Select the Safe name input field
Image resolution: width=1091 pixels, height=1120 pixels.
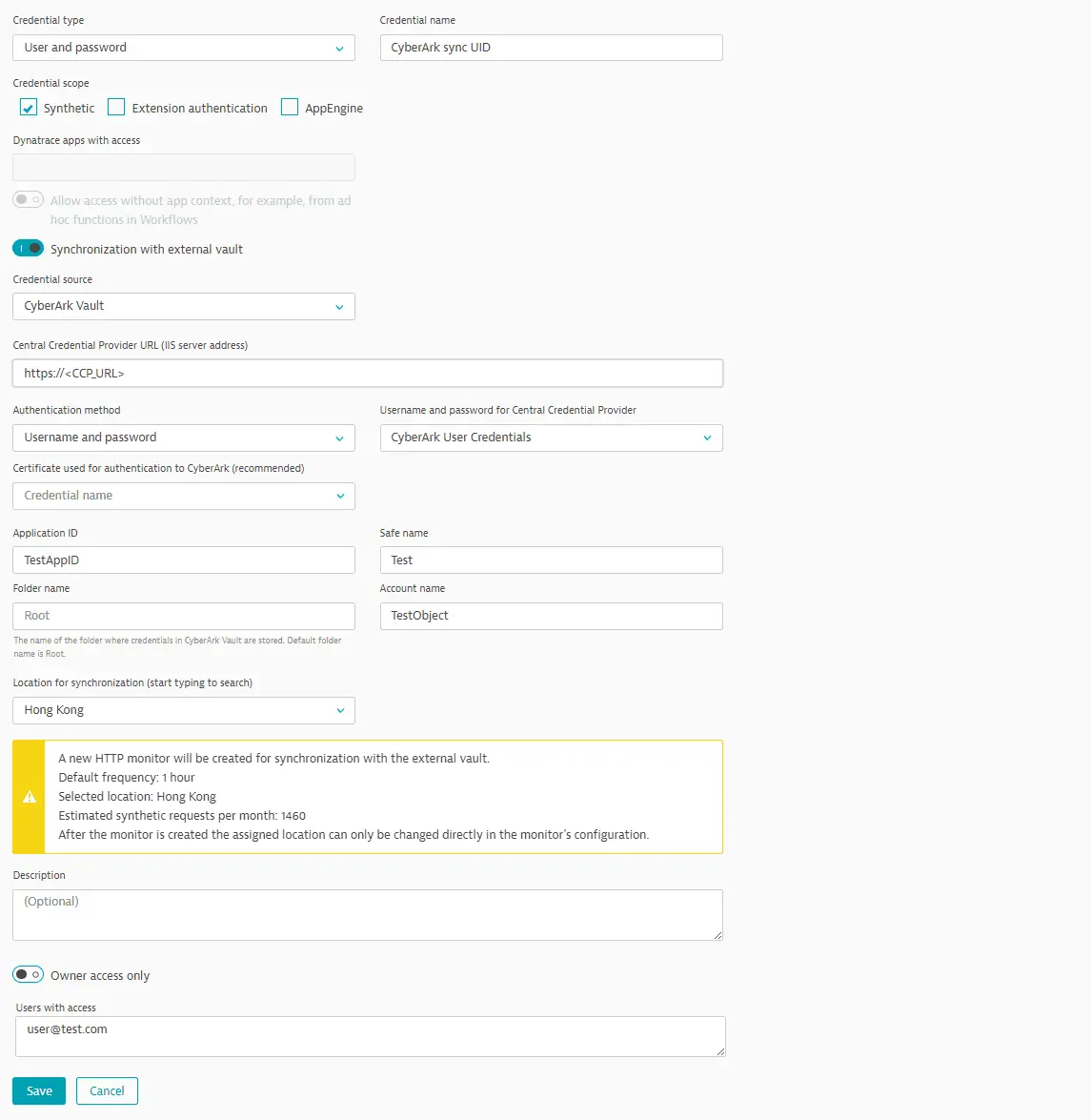pos(551,560)
